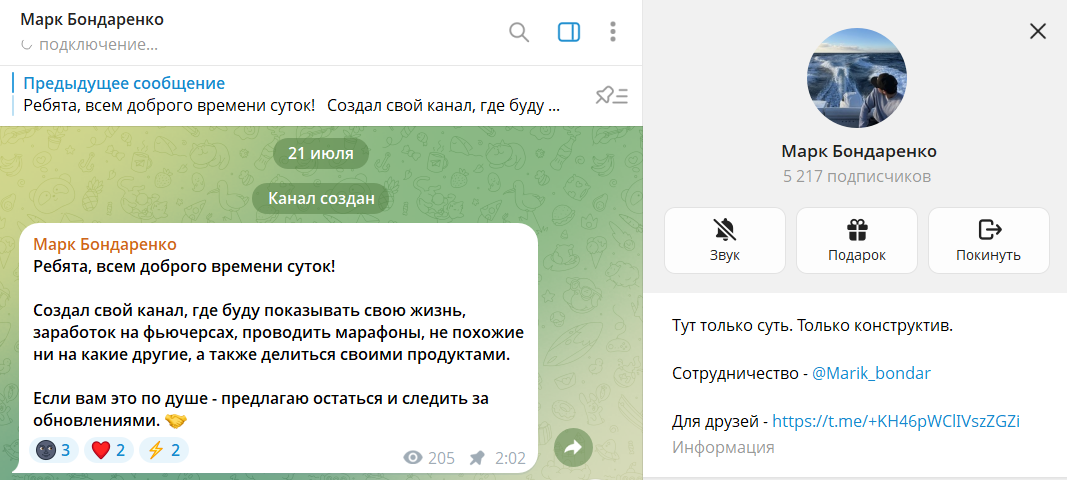This screenshot has width=1067, height=480.
Task: Click the pin icon beside 2:02 time
Action: [477, 458]
